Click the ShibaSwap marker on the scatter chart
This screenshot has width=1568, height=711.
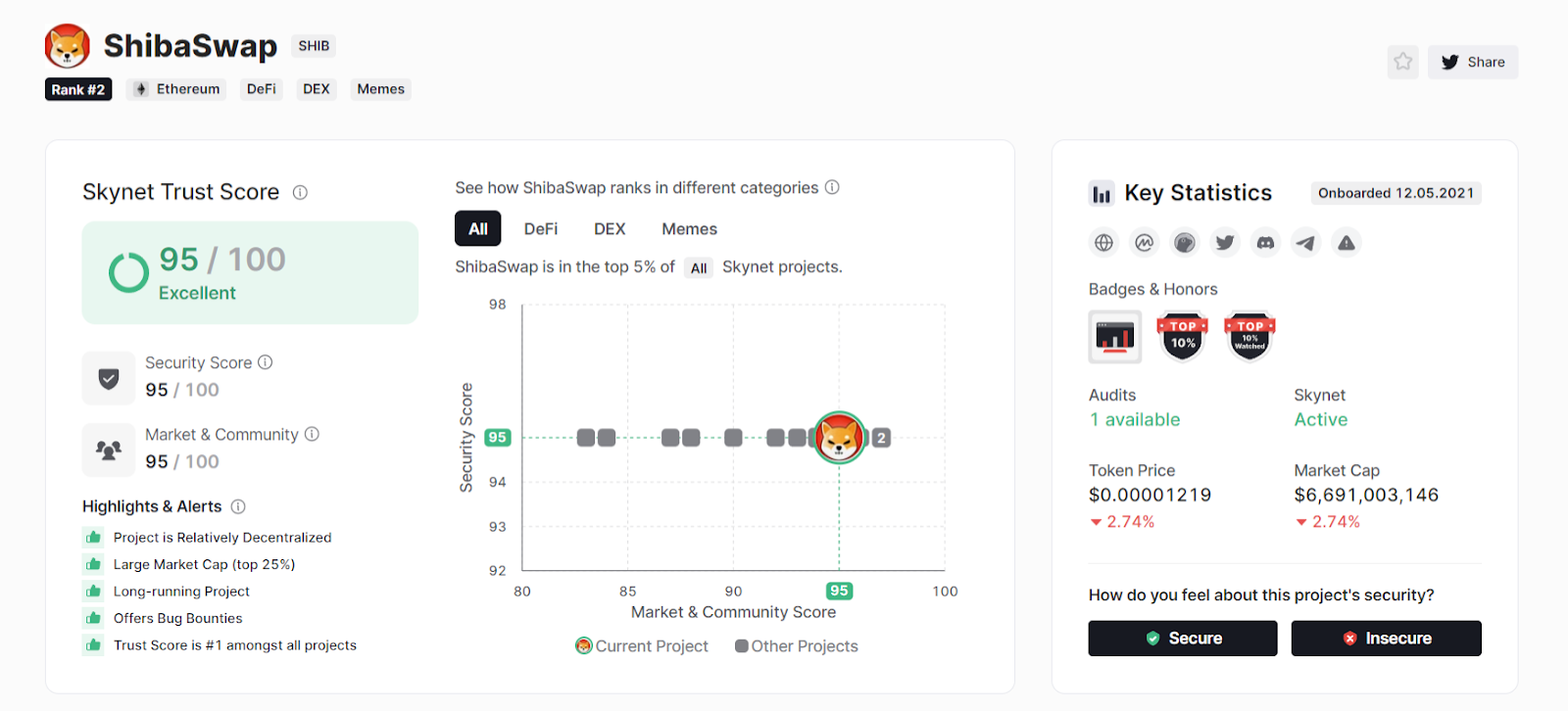(839, 438)
